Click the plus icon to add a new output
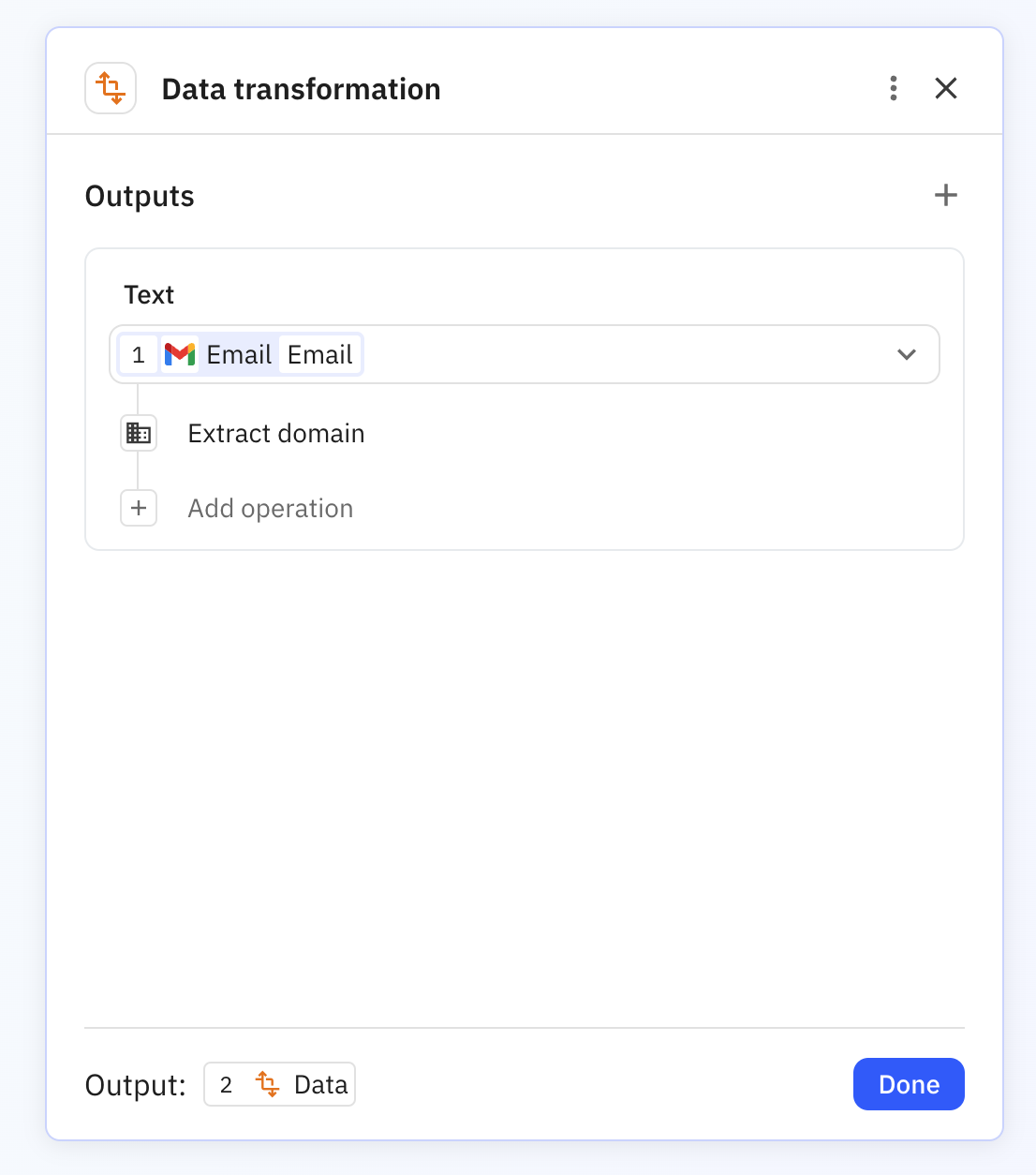The height and width of the screenshot is (1175, 1036). point(945,195)
